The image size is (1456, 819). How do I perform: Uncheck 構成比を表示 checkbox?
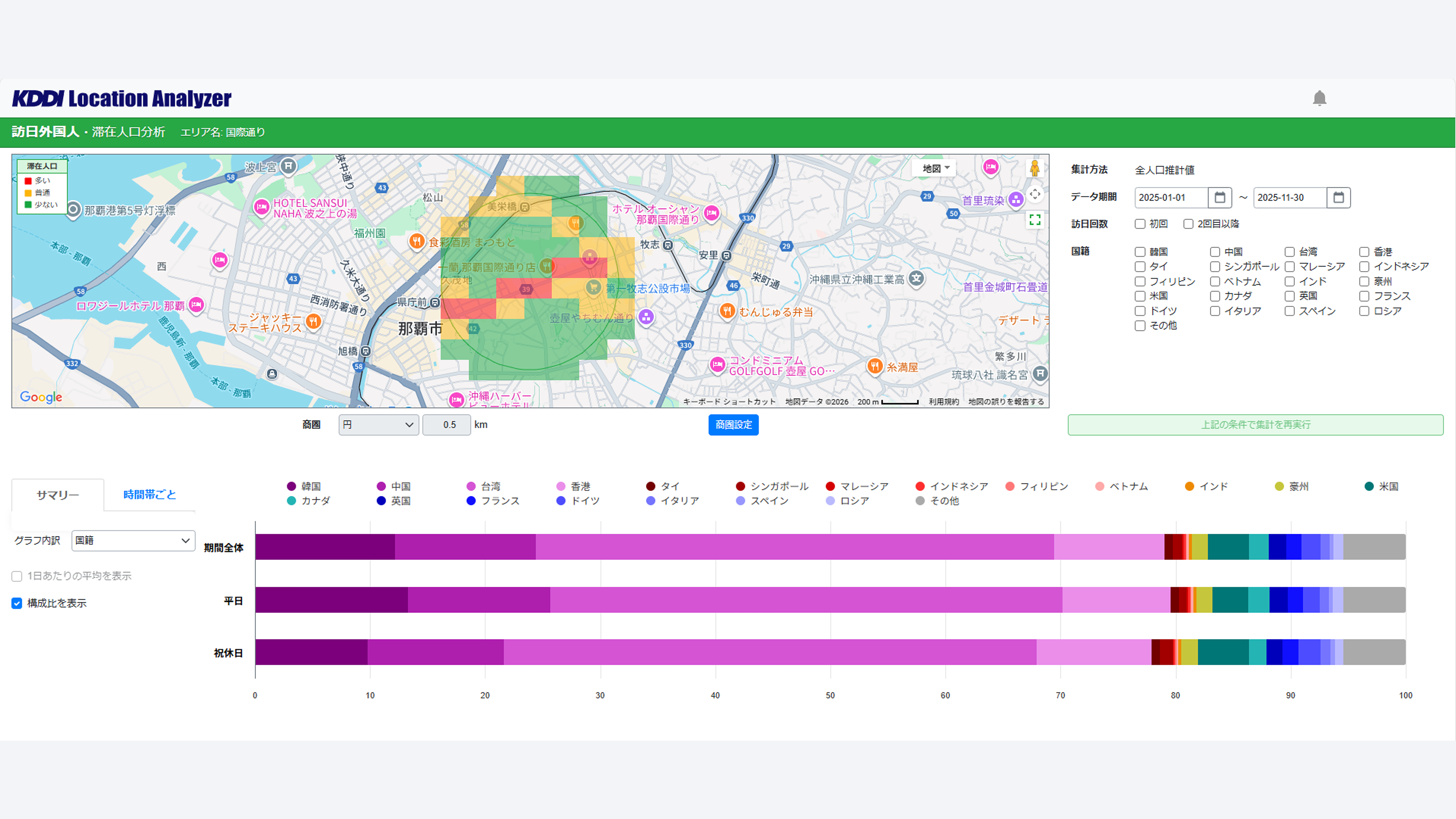(x=17, y=603)
